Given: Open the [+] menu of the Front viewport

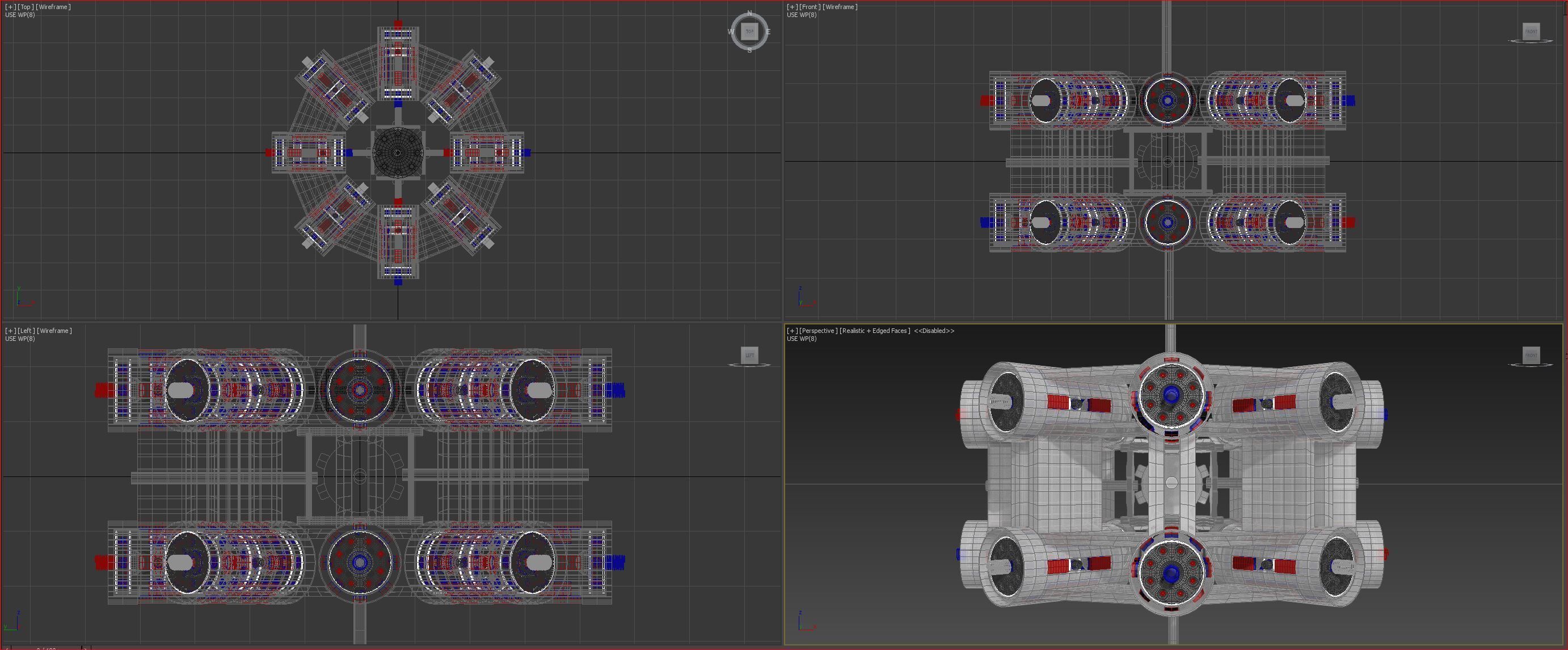Looking at the screenshot, I should (792, 7).
